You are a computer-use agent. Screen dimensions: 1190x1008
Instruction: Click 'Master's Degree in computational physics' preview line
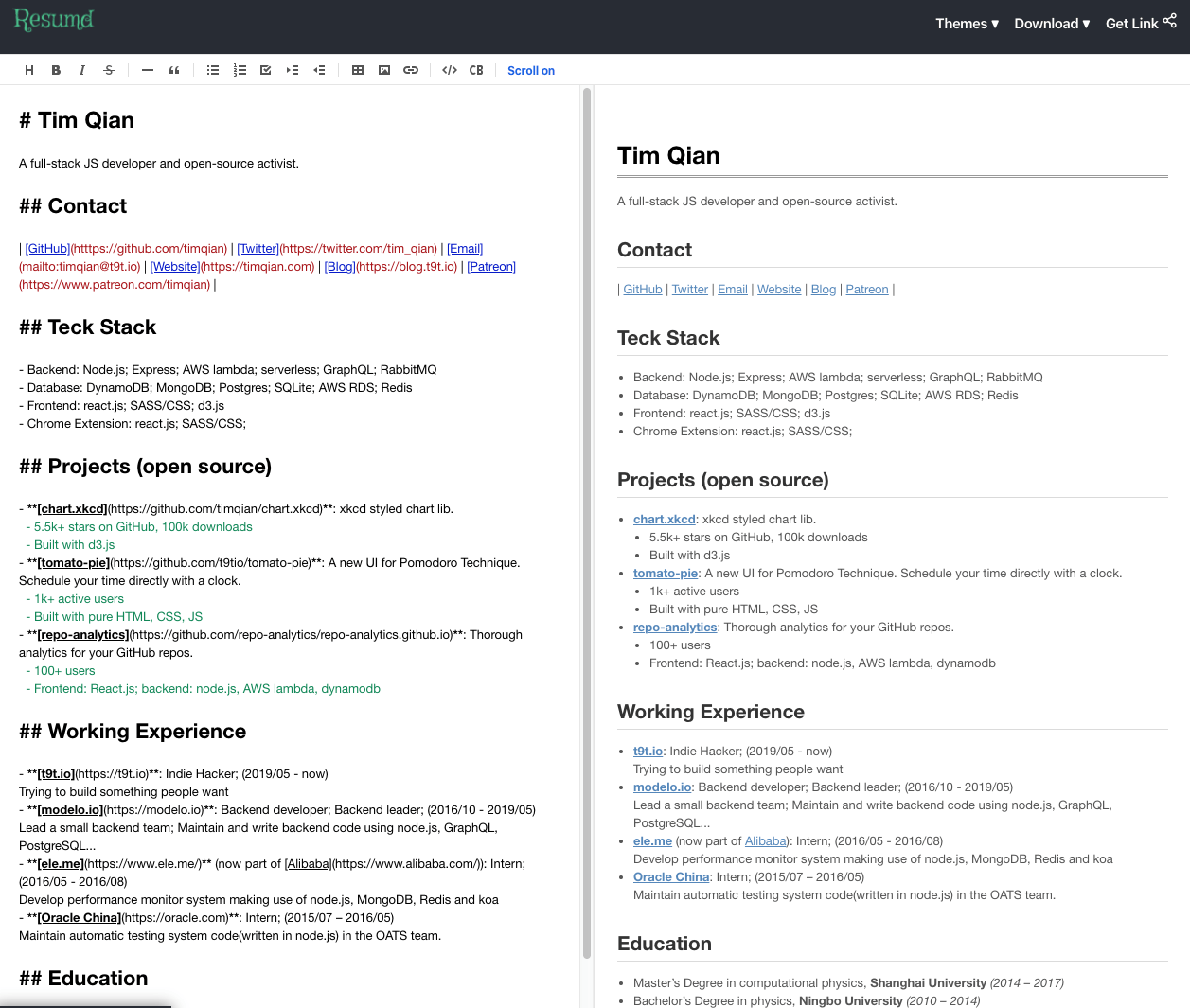848,983
